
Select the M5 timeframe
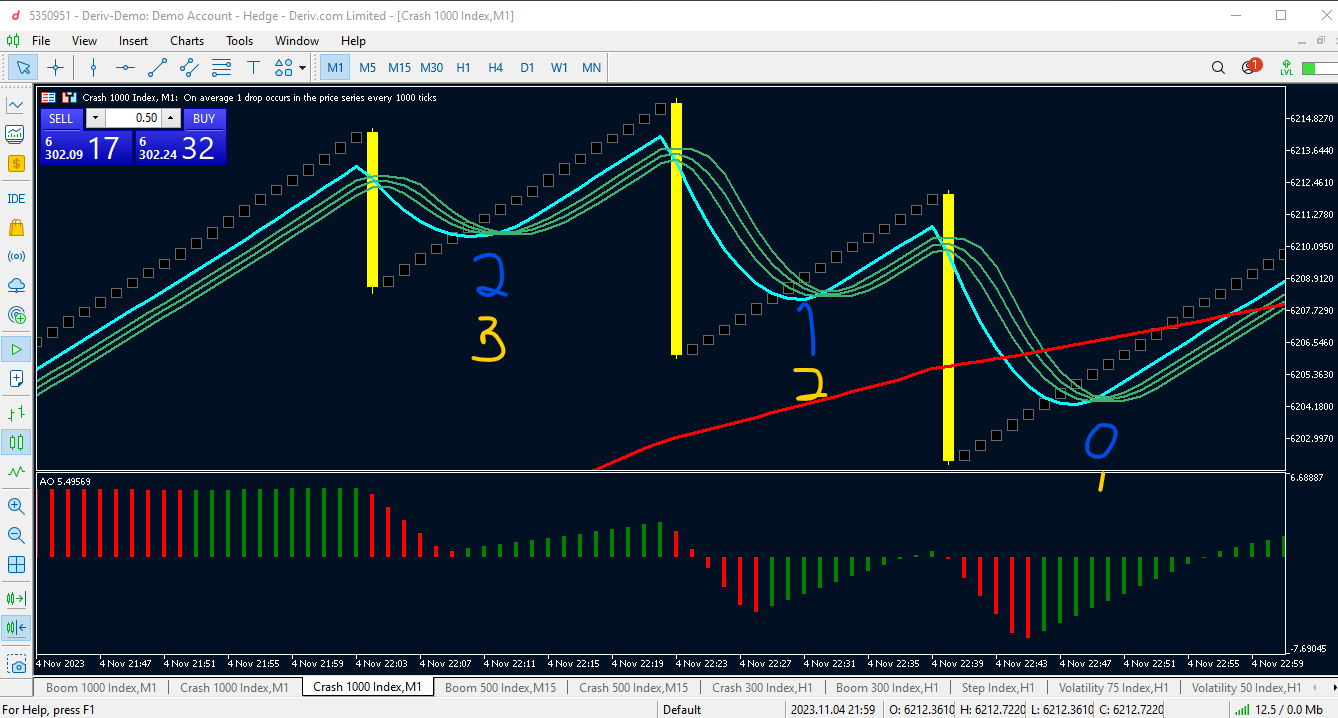point(367,68)
